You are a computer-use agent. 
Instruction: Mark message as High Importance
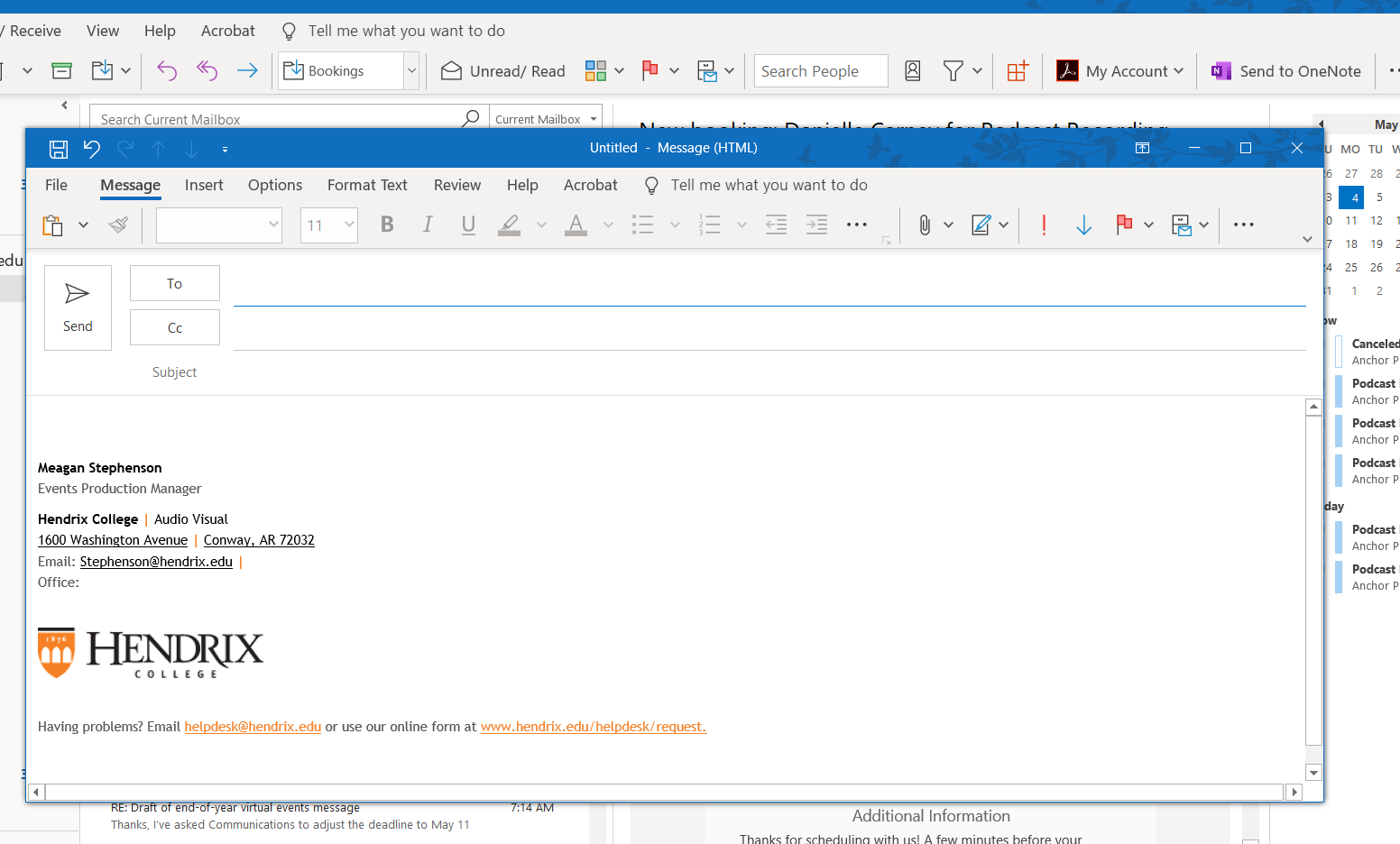point(1044,225)
